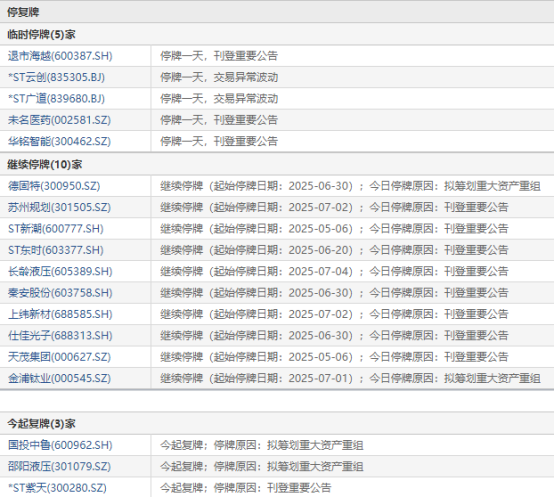Click the 继续停牌(10)家 group header
The image size is (554, 497).
(x=45, y=164)
